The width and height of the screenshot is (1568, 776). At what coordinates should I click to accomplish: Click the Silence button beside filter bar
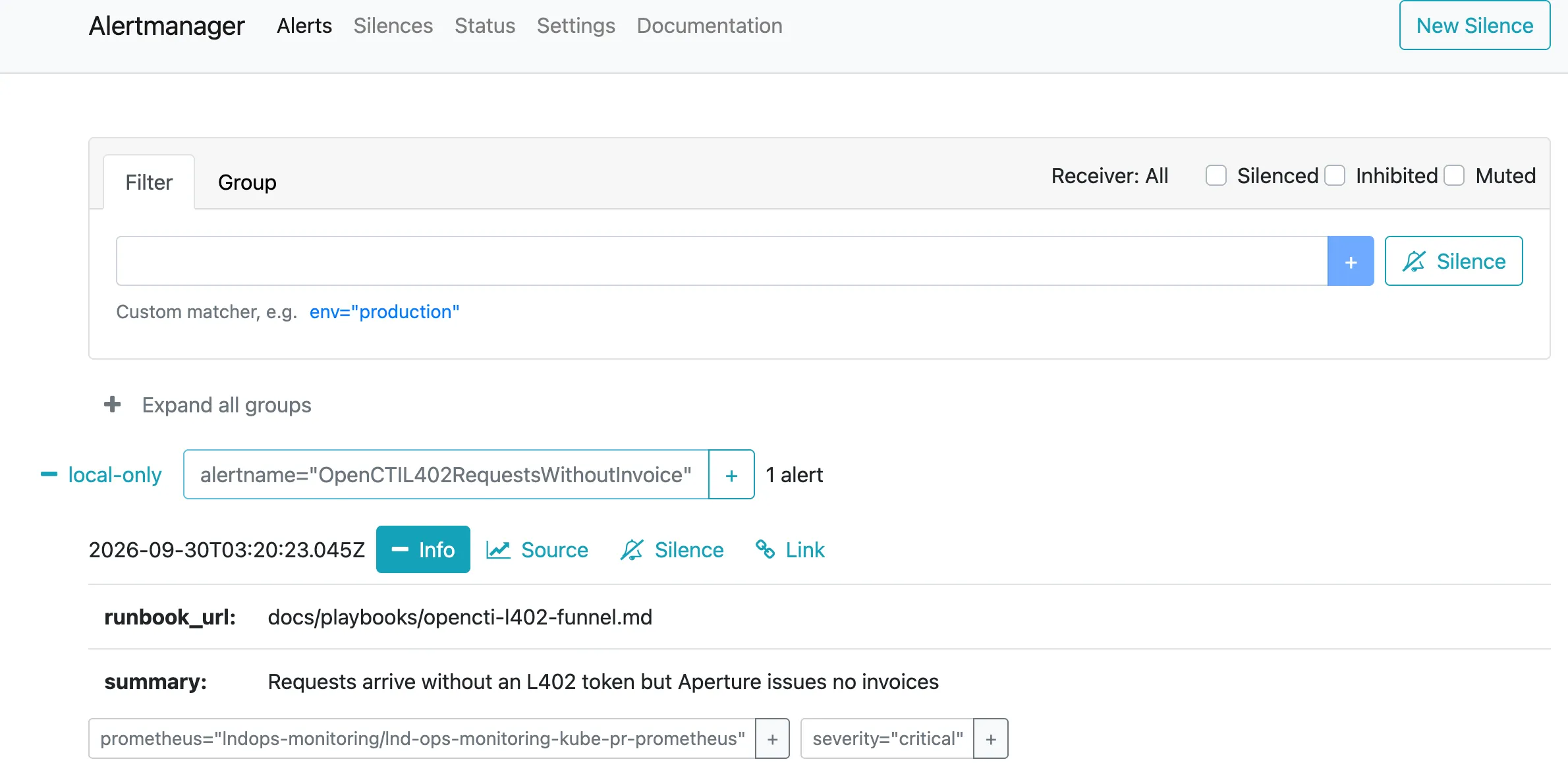click(x=1453, y=261)
